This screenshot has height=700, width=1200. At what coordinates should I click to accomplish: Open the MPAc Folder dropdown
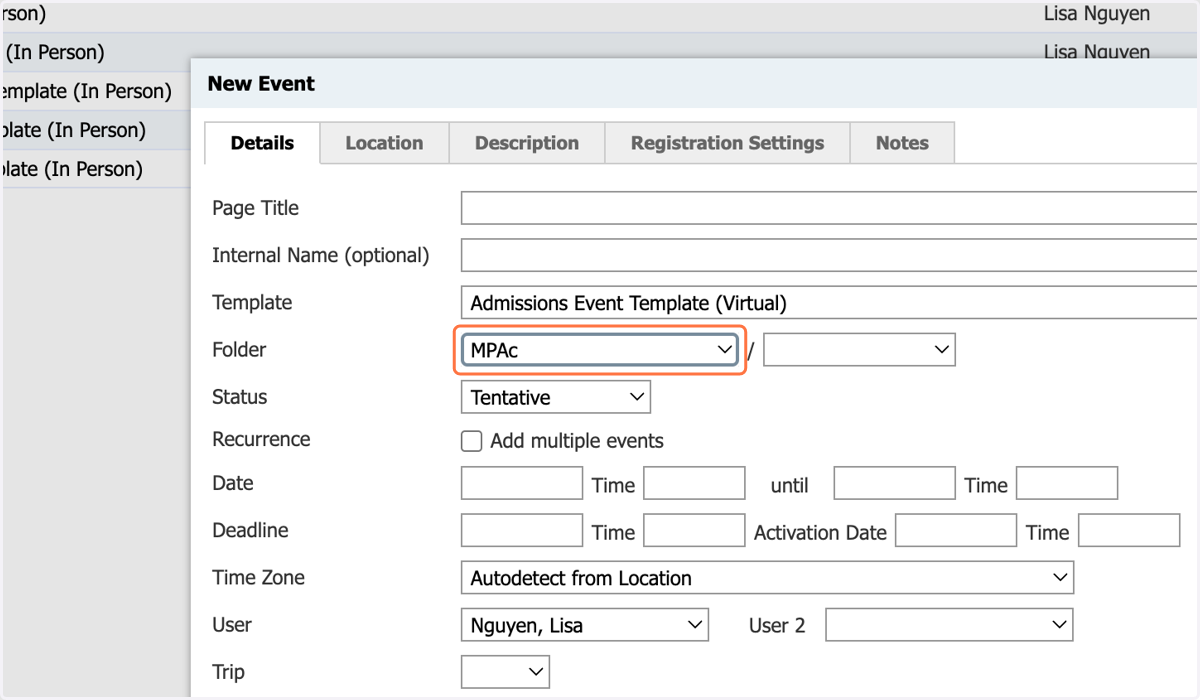pyautogui.click(x=600, y=350)
